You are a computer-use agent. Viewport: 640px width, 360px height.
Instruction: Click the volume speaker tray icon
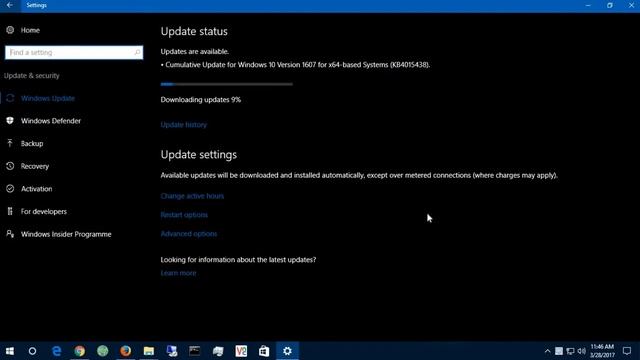pyautogui.click(x=582, y=351)
